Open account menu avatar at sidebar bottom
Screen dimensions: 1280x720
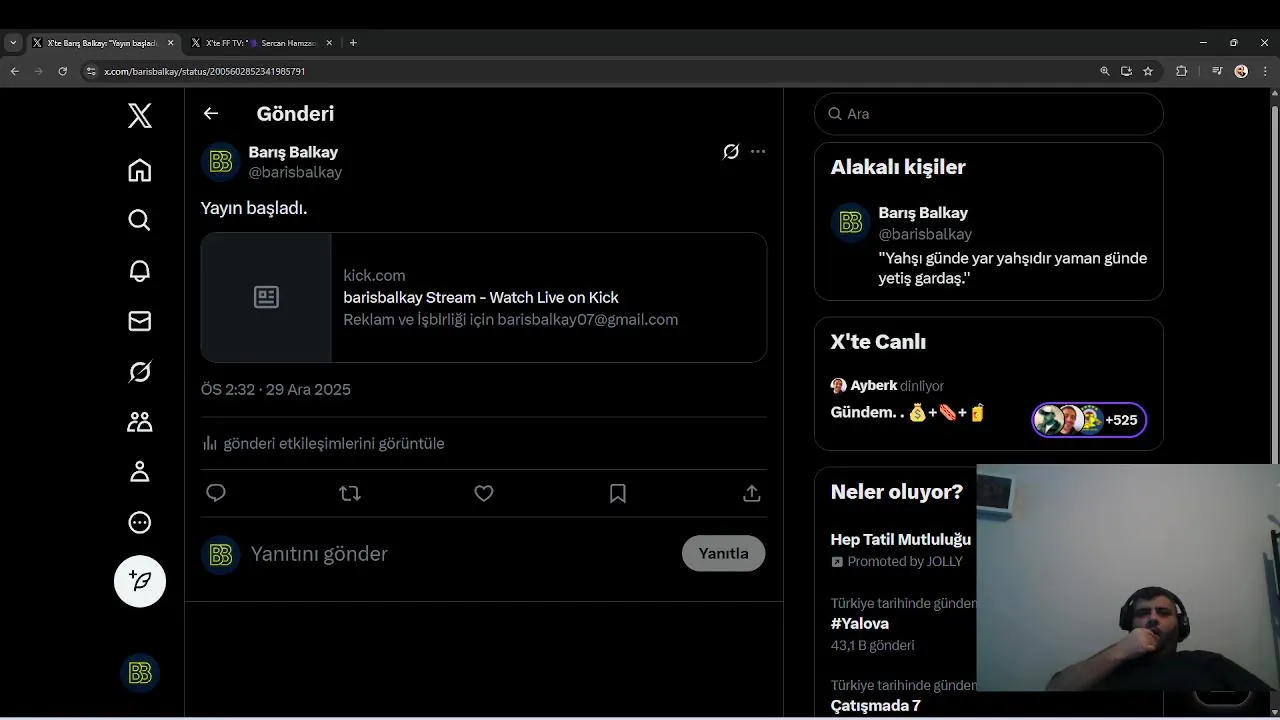pyautogui.click(x=140, y=673)
